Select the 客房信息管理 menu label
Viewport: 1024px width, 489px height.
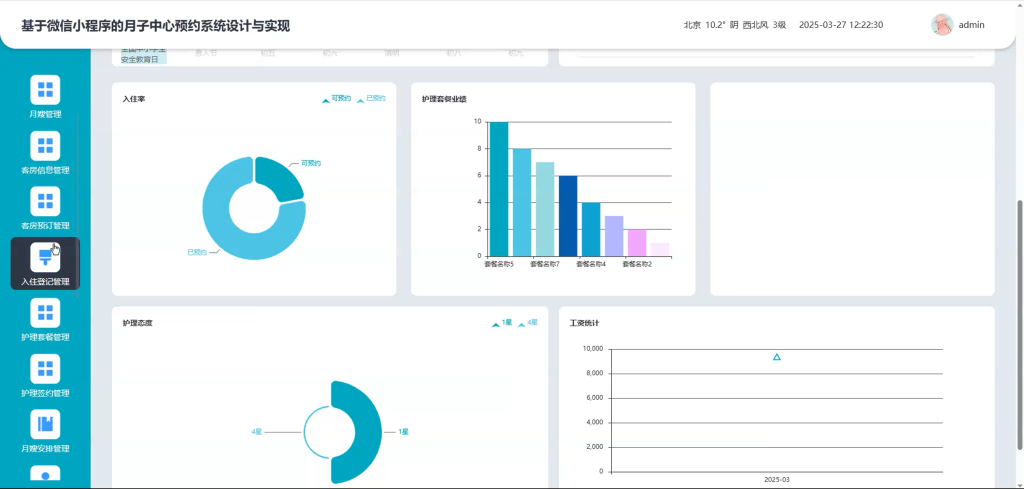(x=45, y=170)
